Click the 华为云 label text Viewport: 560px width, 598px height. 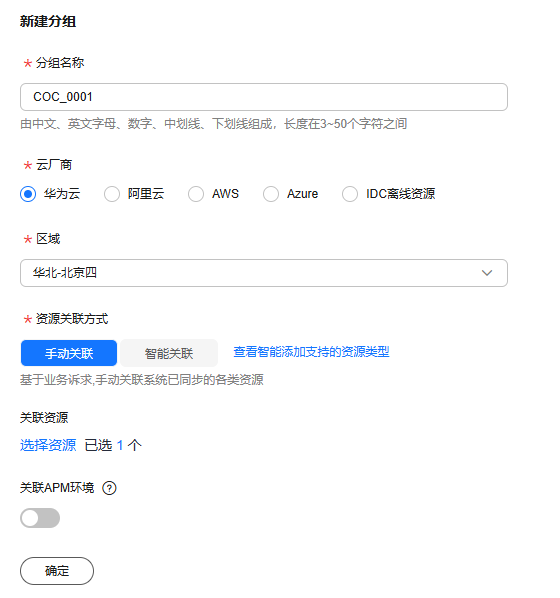point(62,194)
